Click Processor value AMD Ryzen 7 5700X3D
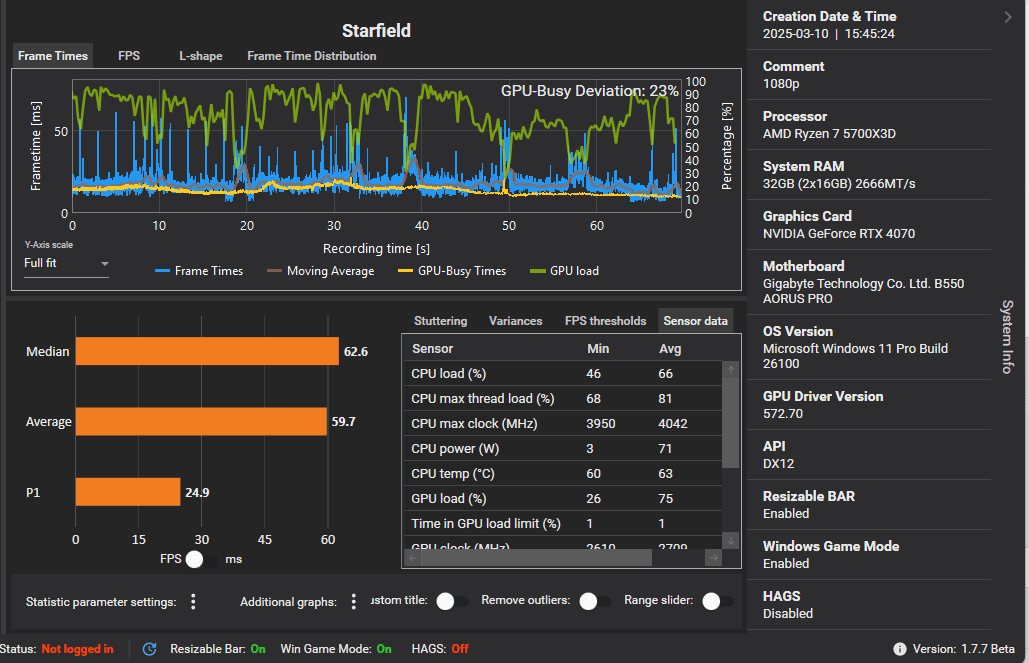The height and width of the screenshot is (663, 1029). pos(829,133)
